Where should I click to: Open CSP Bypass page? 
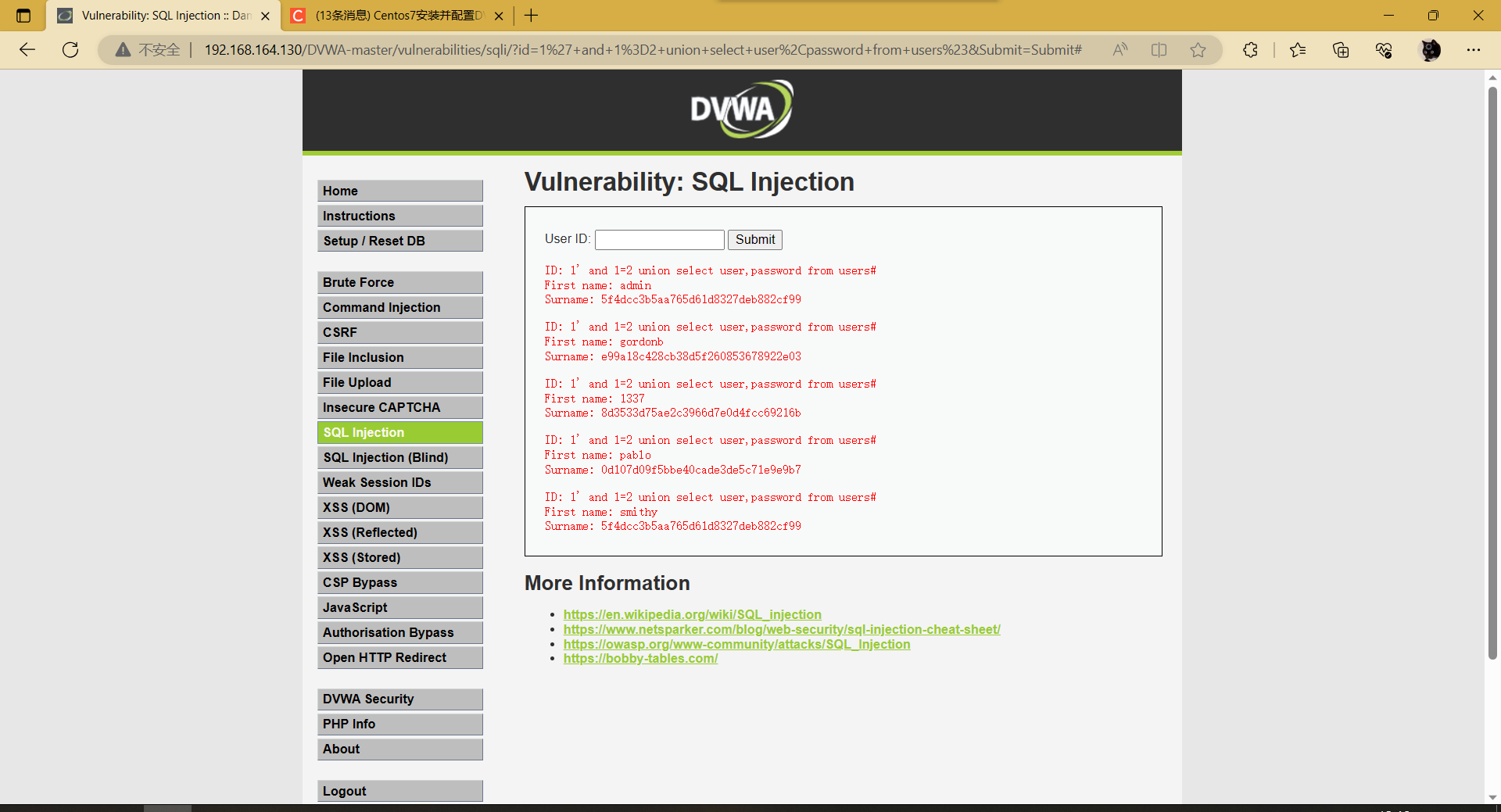pos(400,582)
